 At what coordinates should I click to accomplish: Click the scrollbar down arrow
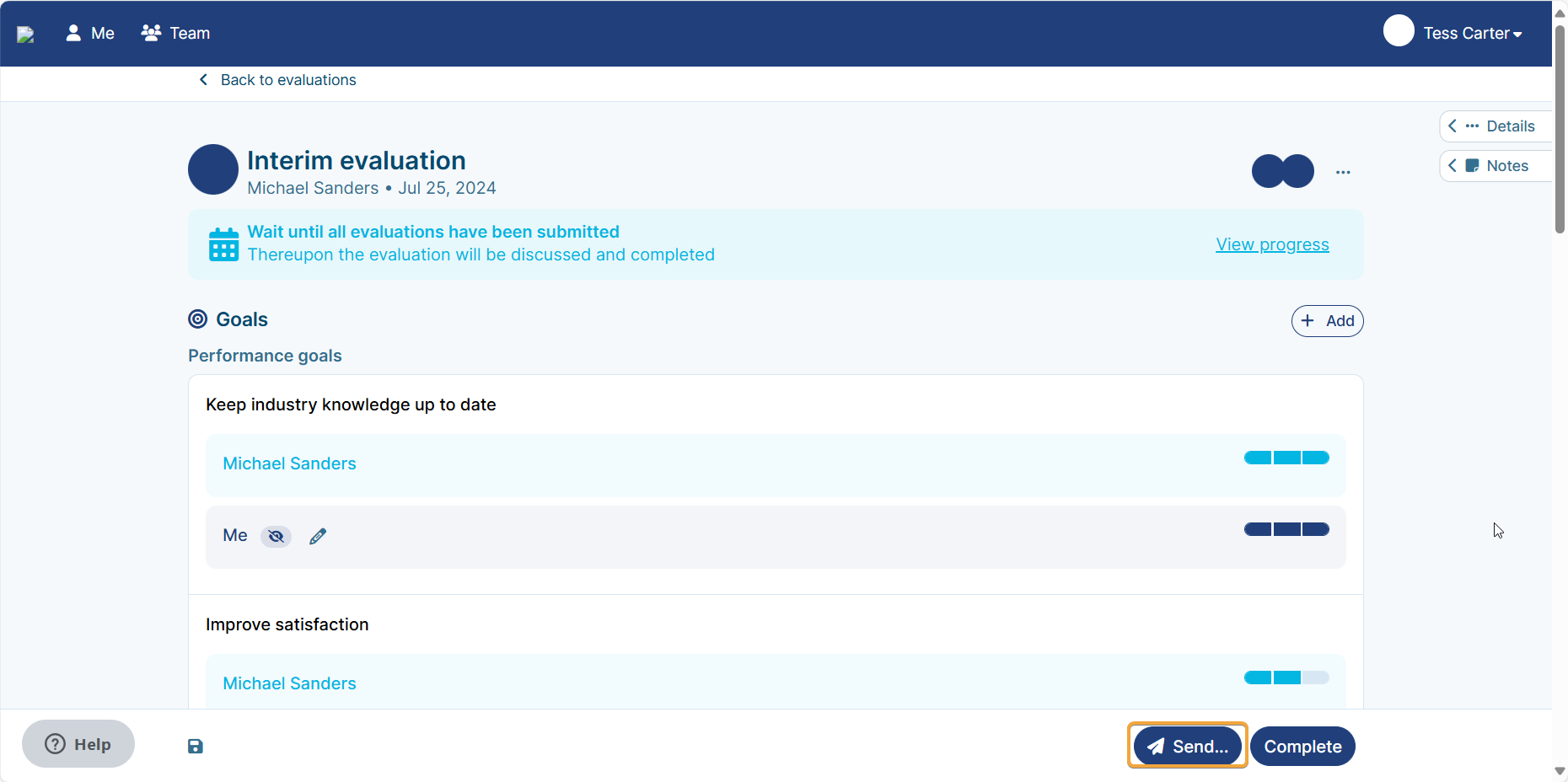(1560, 771)
